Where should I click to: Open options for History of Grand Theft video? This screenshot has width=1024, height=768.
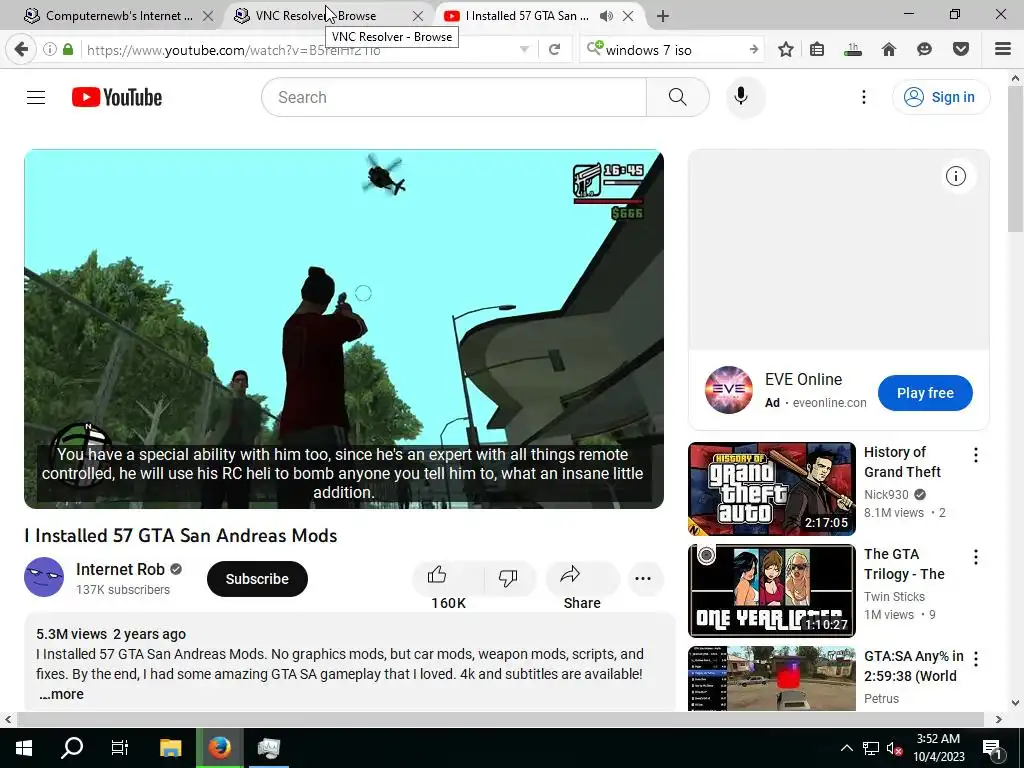976,455
